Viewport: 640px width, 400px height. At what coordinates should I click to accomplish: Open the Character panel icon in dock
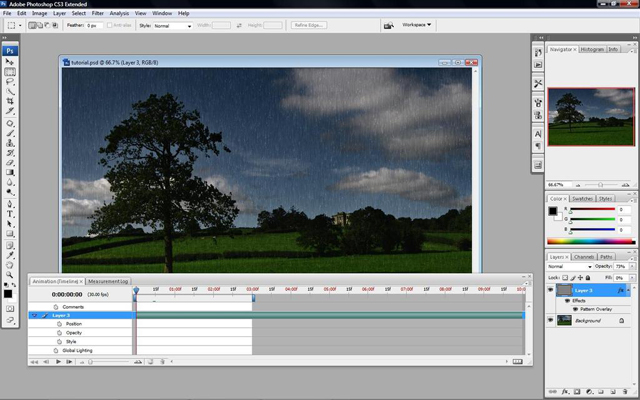coord(538,134)
